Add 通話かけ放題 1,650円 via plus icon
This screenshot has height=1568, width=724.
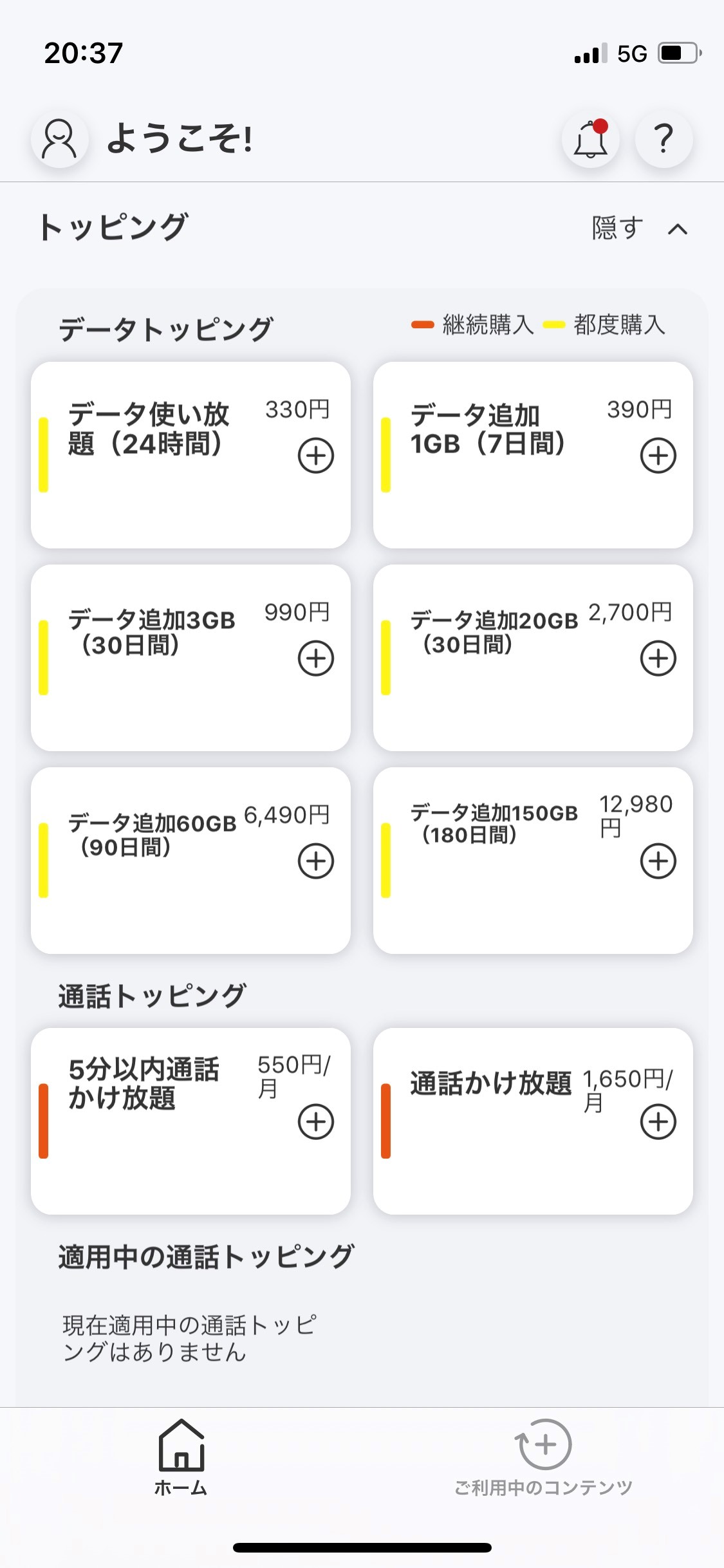658,1122
